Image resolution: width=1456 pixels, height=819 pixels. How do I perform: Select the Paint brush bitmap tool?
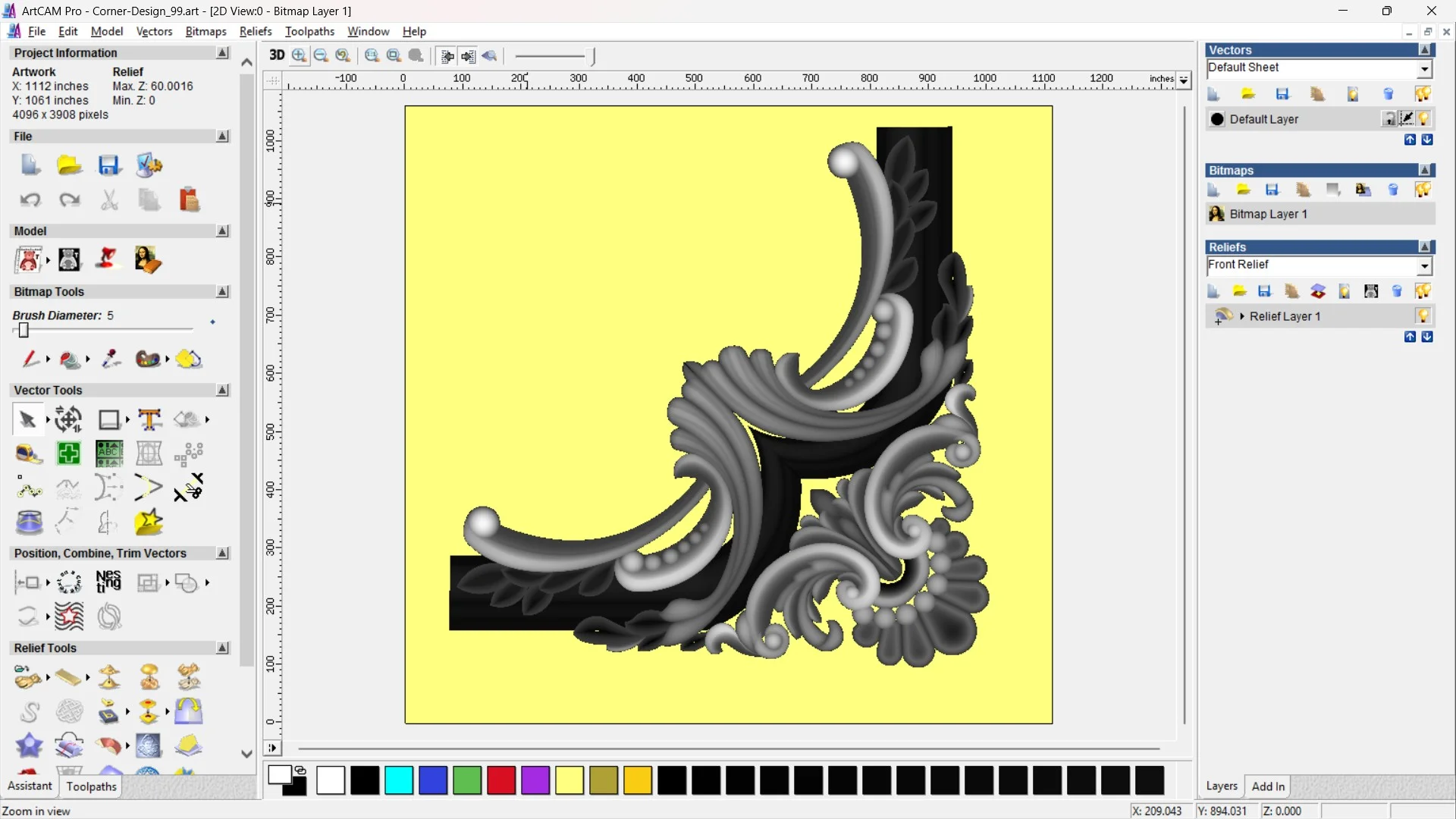pyautogui.click(x=30, y=359)
